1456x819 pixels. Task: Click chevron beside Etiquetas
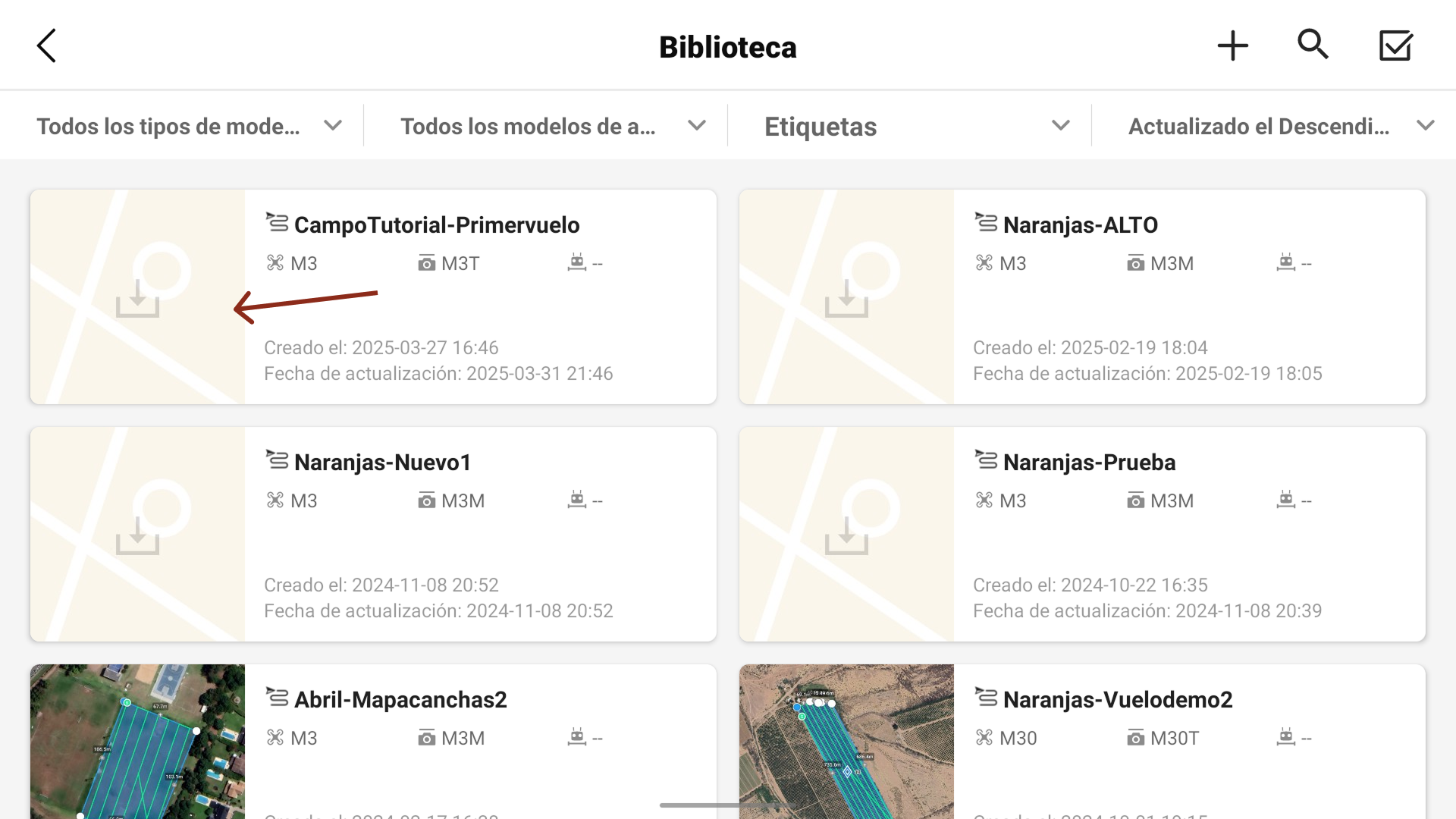coord(1061,126)
